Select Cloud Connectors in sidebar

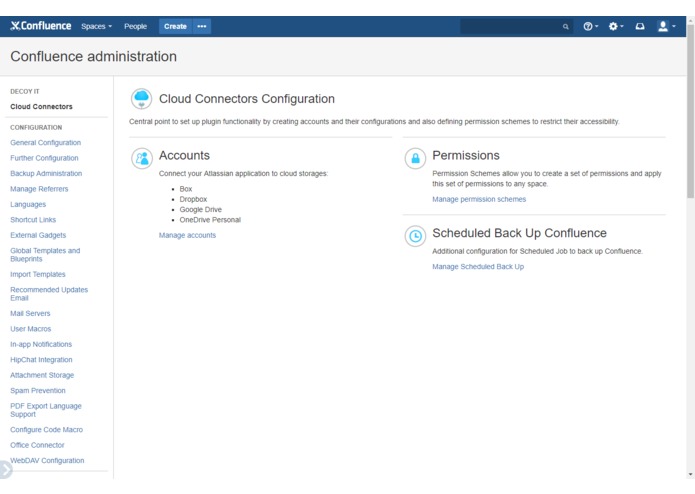coord(41,106)
